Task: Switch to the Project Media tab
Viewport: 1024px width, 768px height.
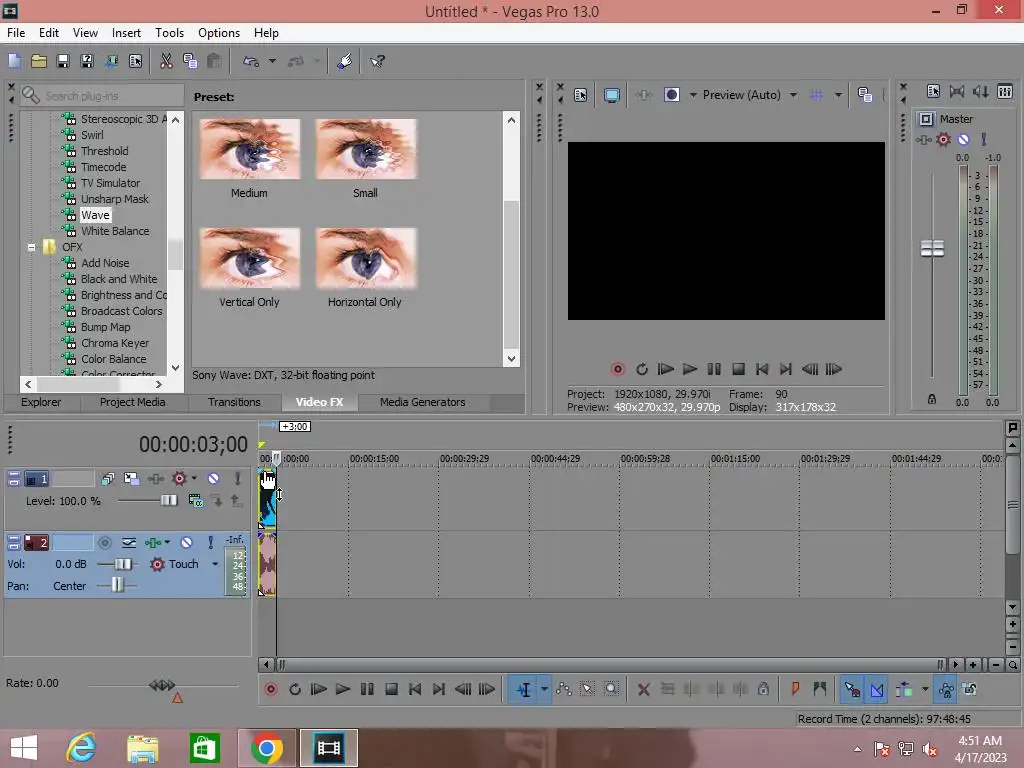Action: tap(133, 402)
